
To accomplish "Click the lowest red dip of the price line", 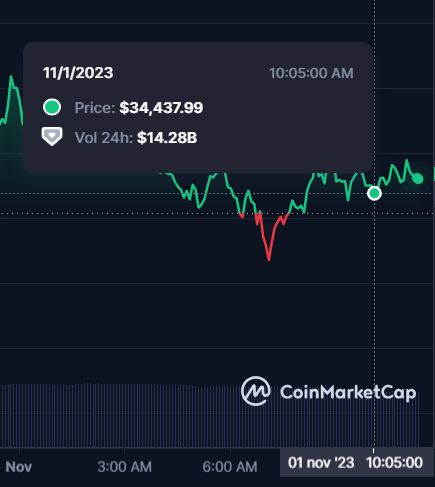I will click(269, 258).
